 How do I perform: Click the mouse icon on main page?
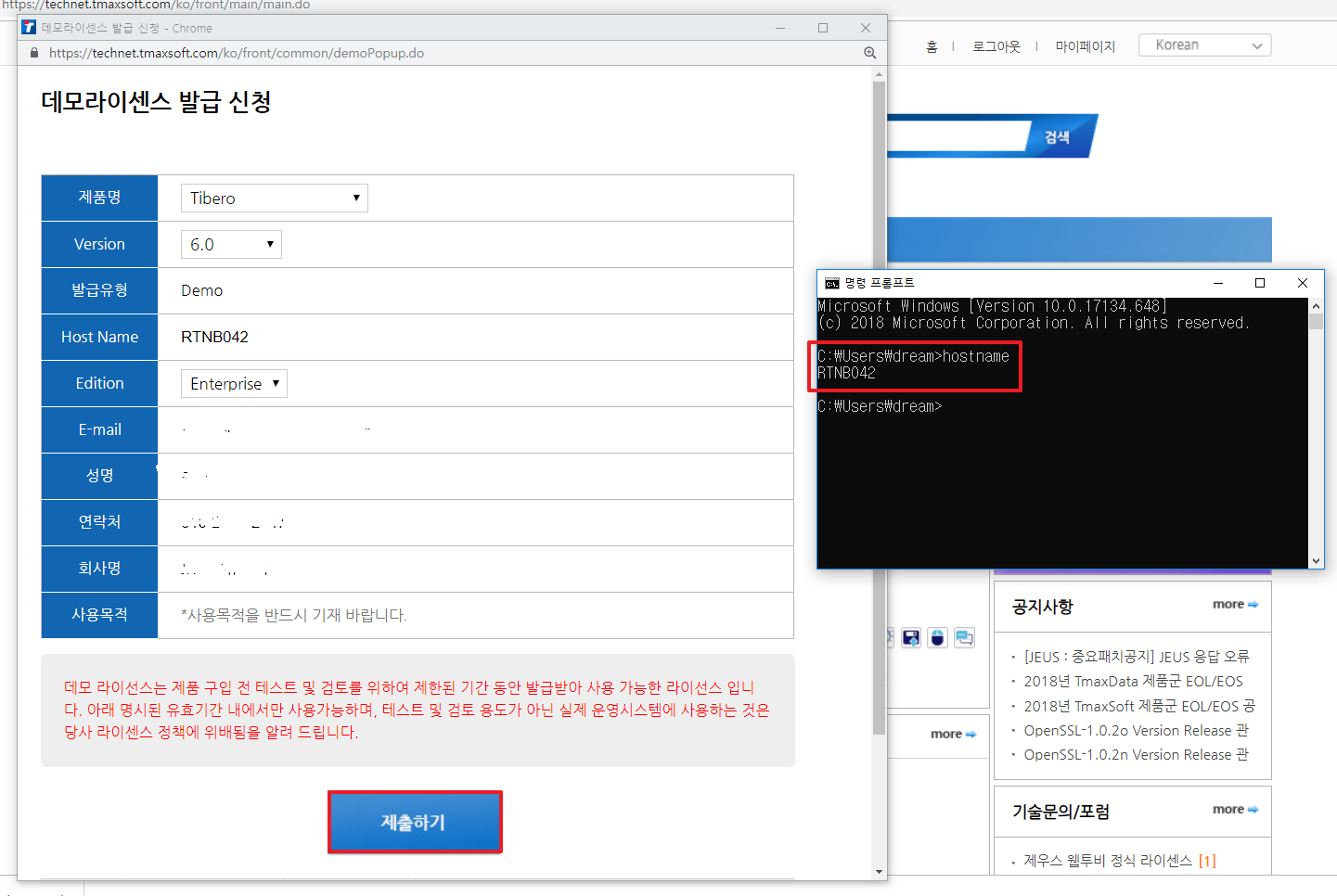[937, 637]
